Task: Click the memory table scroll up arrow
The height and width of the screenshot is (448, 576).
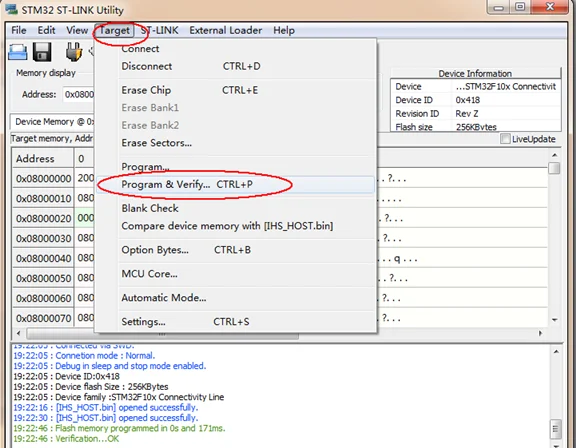Action: pos(554,155)
